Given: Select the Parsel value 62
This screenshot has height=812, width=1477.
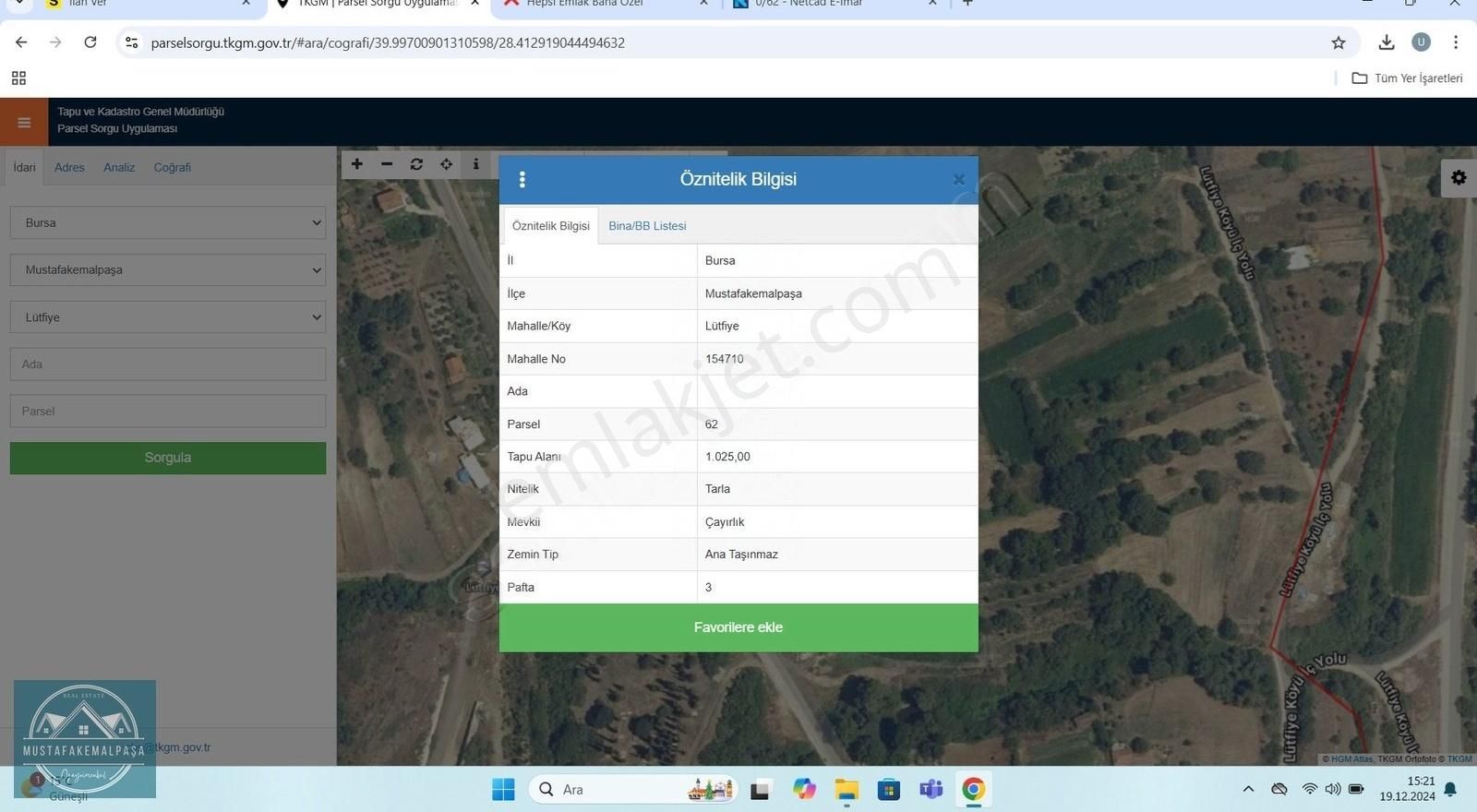Looking at the screenshot, I should (x=712, y=424).
